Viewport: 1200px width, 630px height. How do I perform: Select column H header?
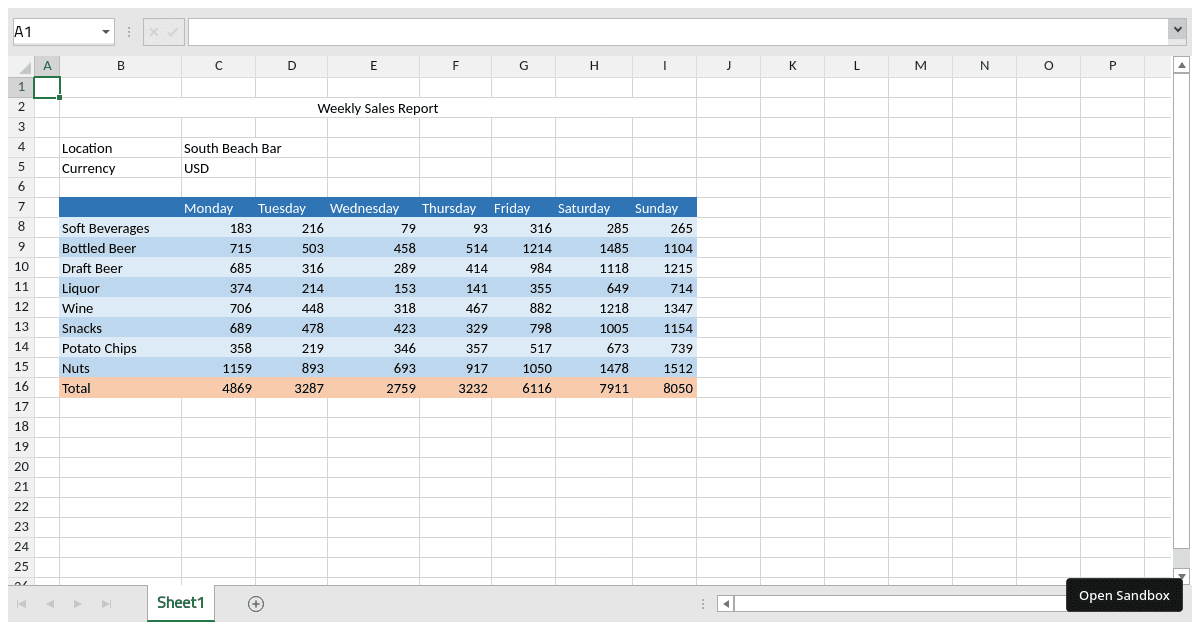click(x=594, y=65)
